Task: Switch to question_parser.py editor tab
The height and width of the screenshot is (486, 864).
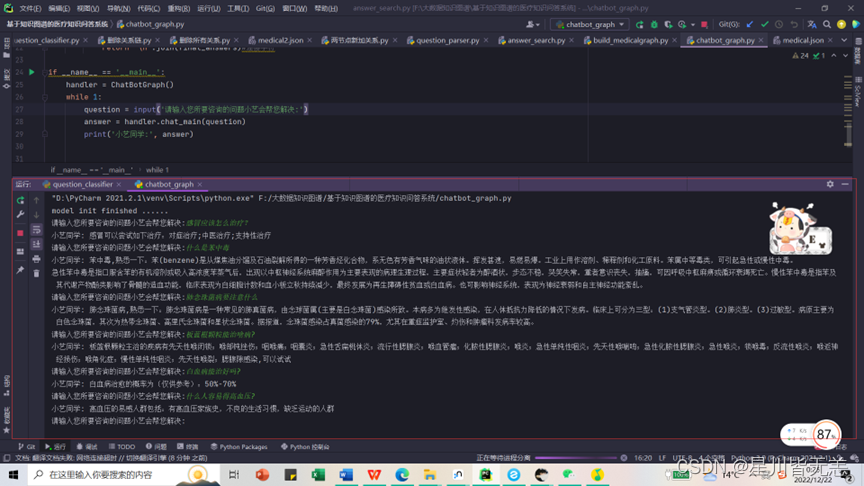Action: point(447,40)
